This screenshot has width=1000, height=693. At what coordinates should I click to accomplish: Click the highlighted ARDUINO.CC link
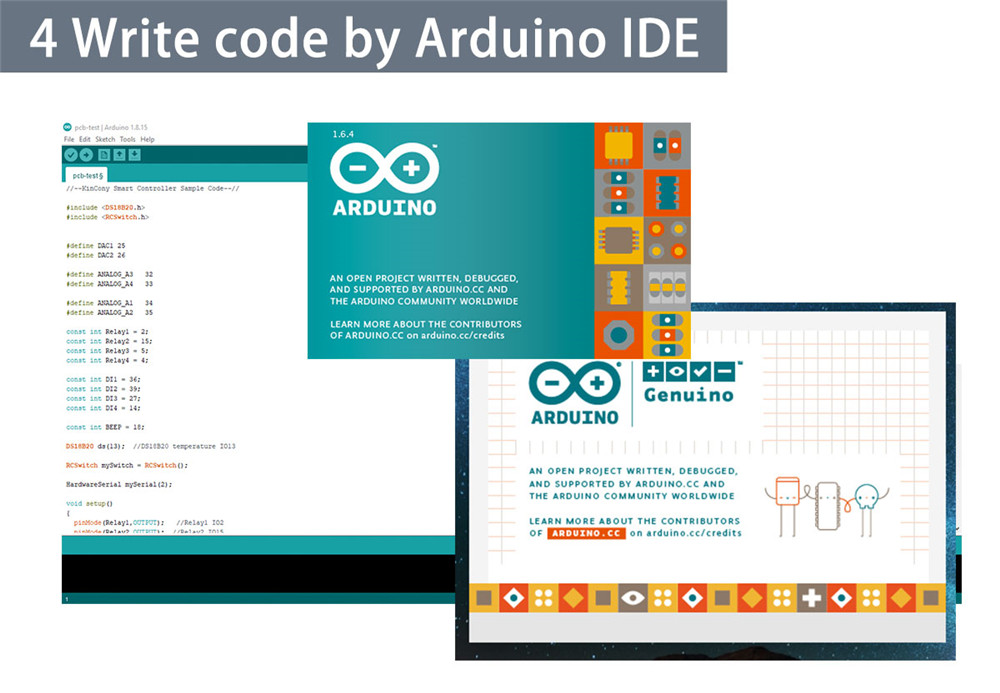(586, 534)
